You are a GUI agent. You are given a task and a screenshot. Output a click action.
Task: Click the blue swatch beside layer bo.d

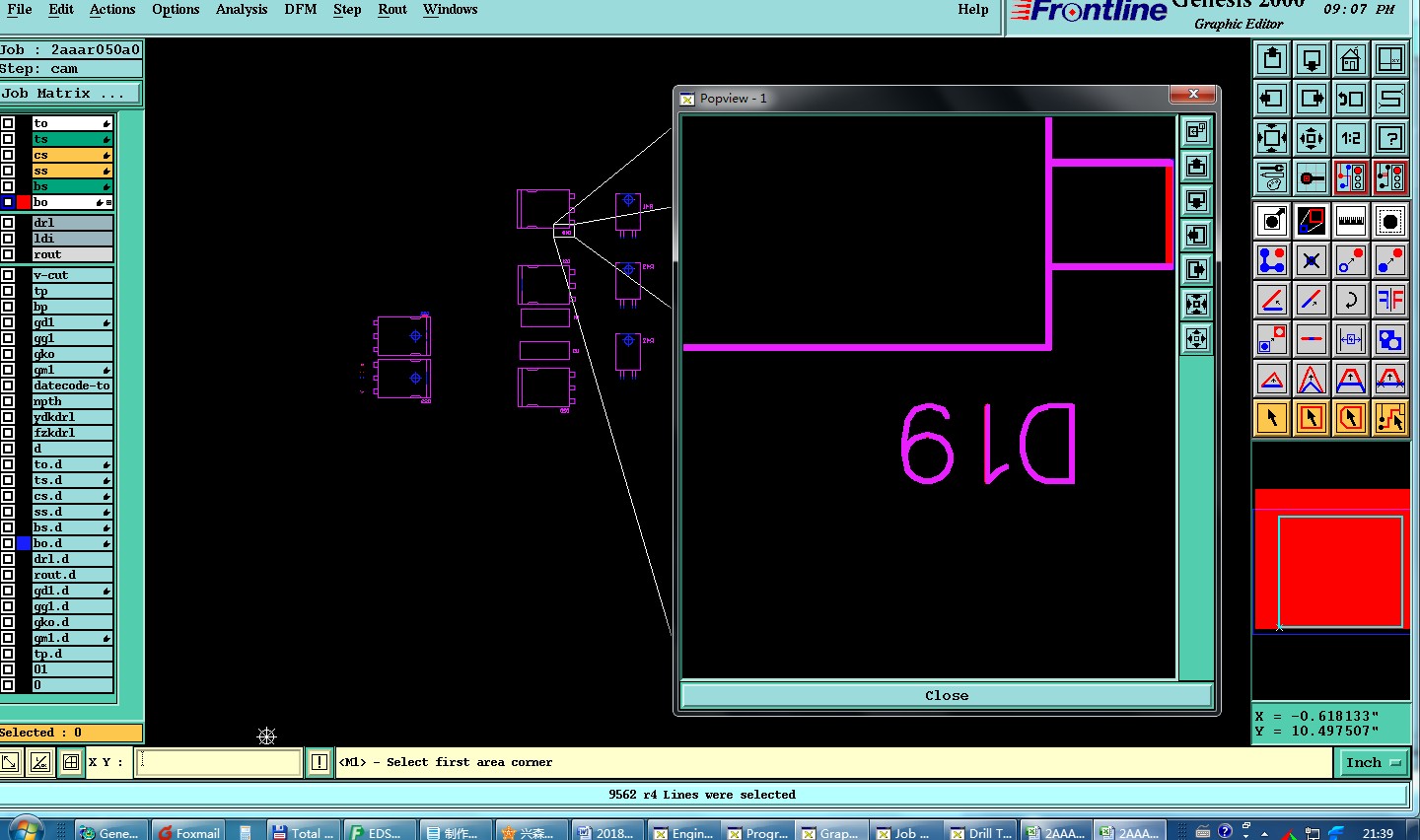click(24, 543)
